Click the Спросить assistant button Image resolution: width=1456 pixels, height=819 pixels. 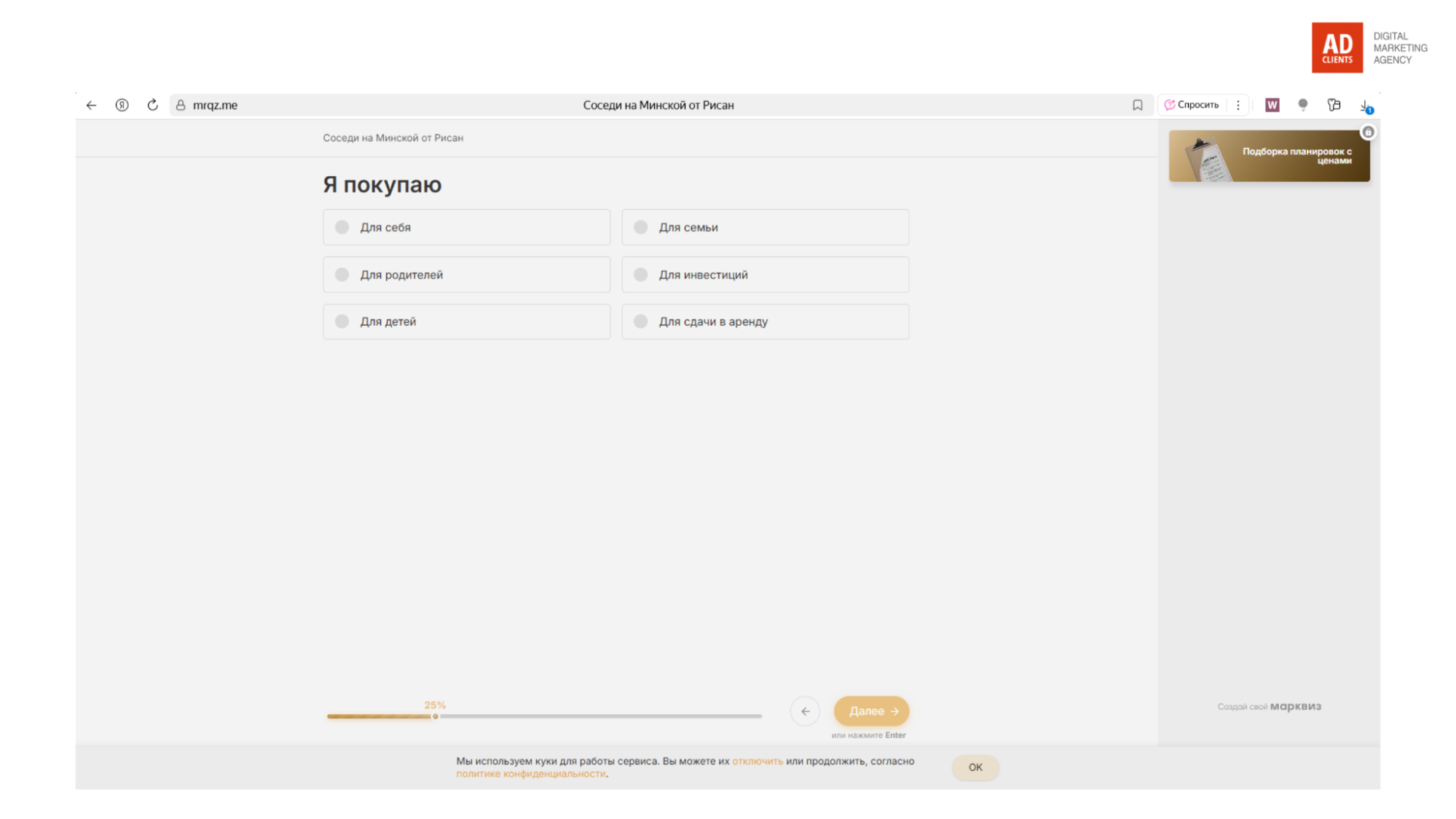tap(1192, 105)
